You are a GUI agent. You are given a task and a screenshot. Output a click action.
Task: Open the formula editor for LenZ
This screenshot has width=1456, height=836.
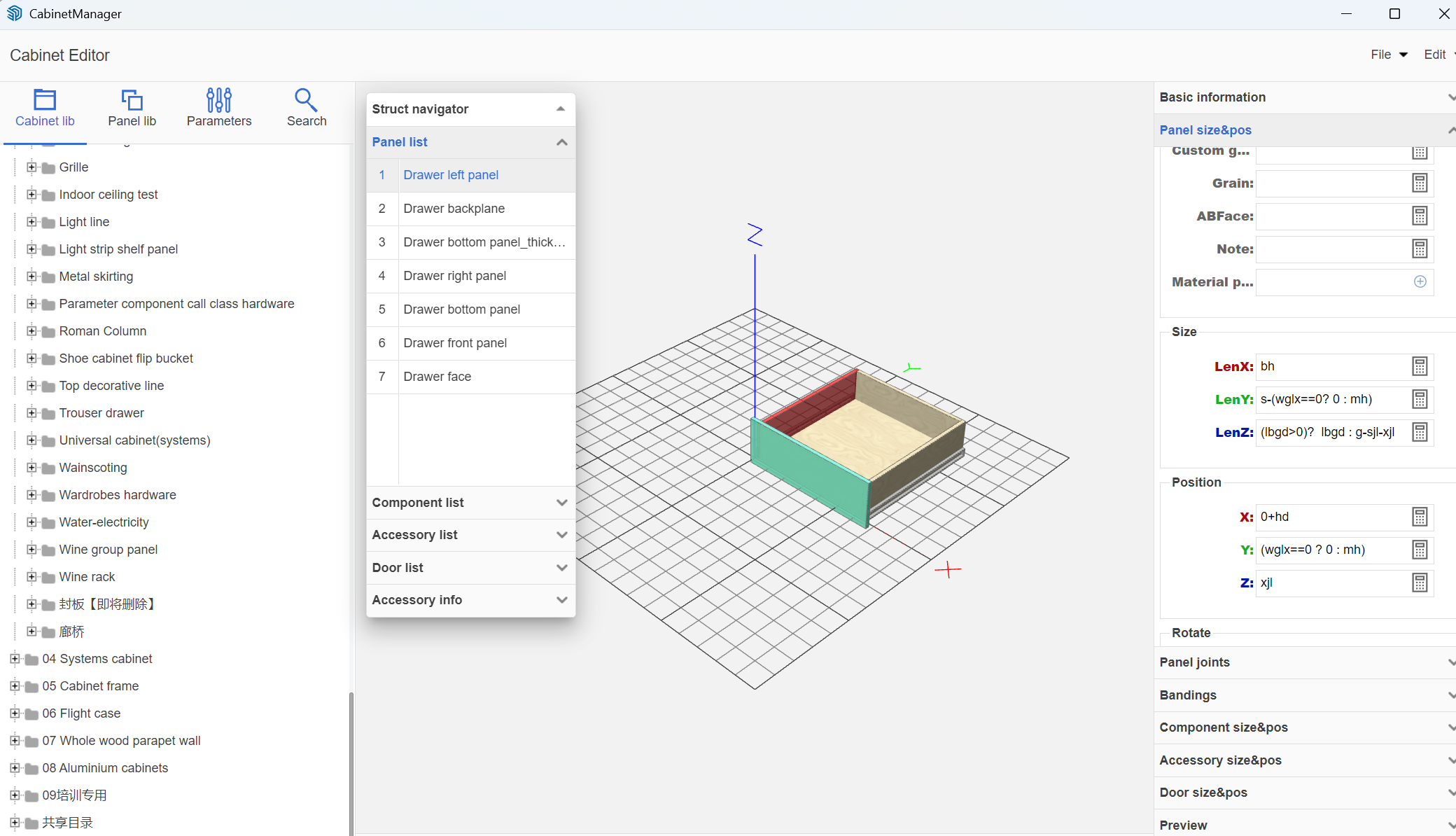tap(1420, 432)
